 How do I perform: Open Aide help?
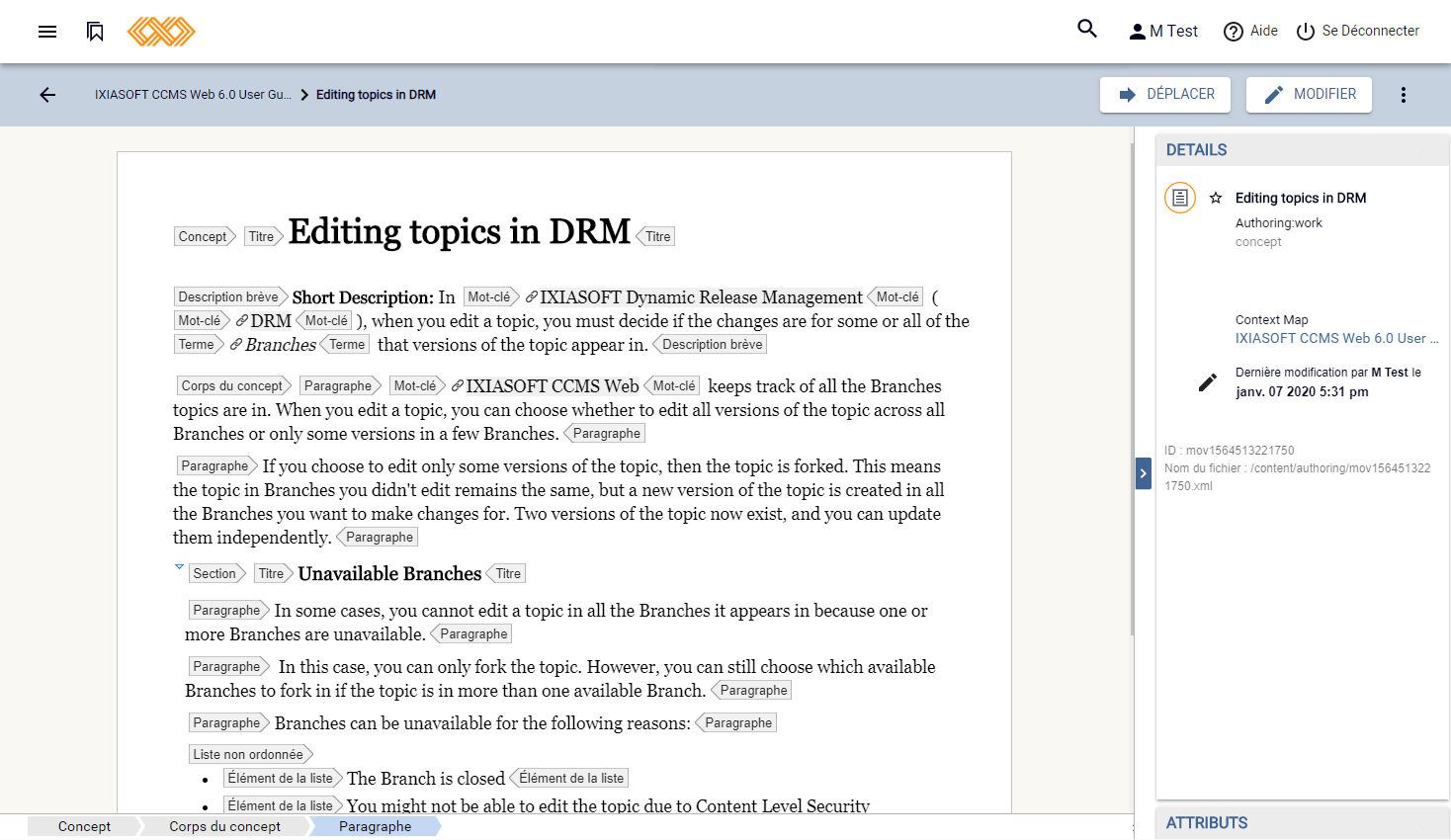tap(1250, 32)
